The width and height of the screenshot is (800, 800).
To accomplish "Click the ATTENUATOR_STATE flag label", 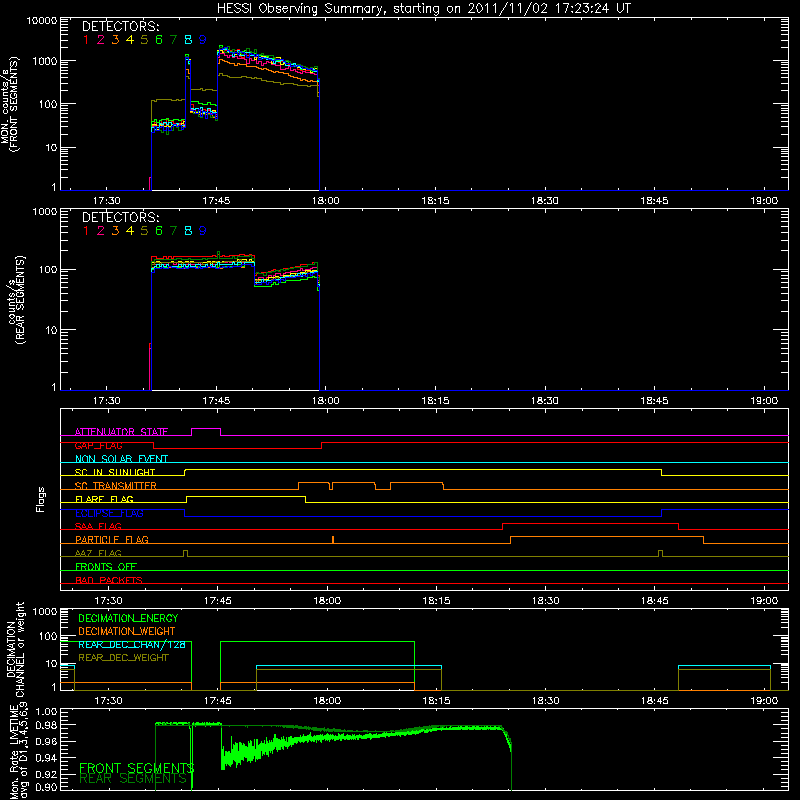I will click(x=121, y=432).
